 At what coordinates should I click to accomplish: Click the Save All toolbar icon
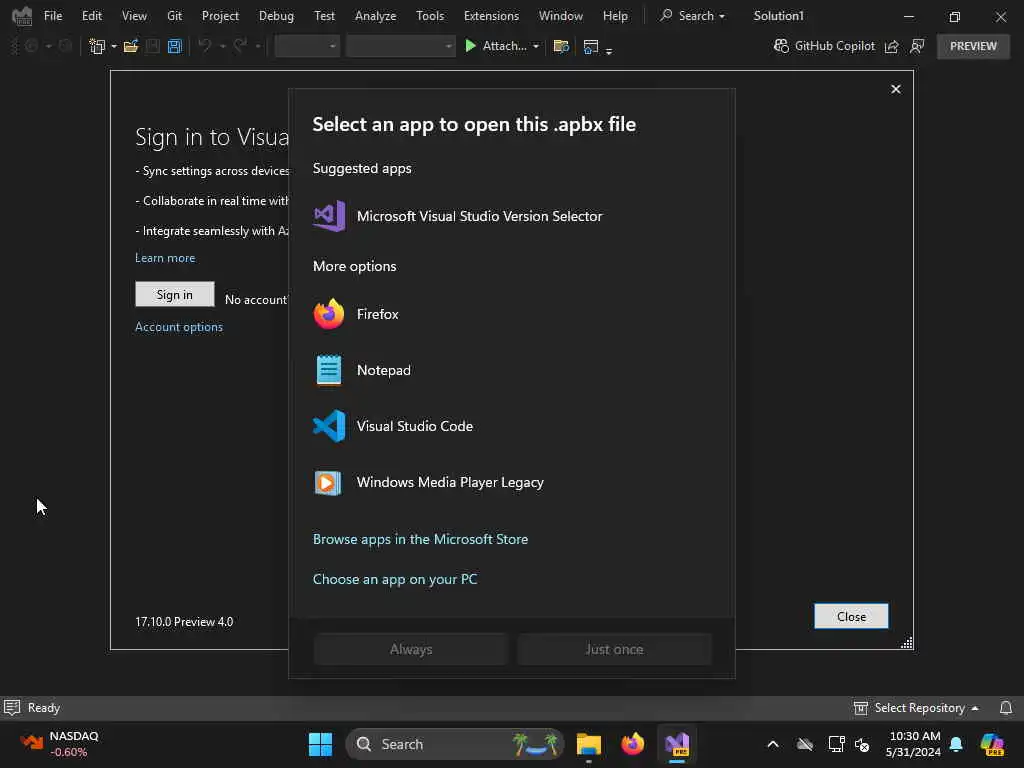[x=174, y=46]
